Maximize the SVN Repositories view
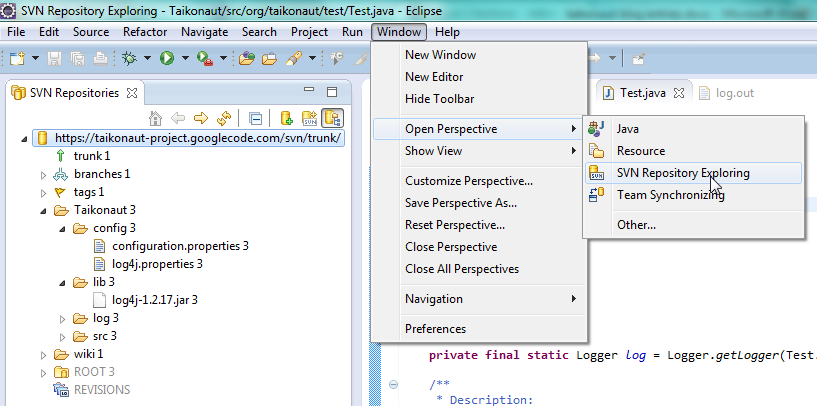 tap(332, 92)
